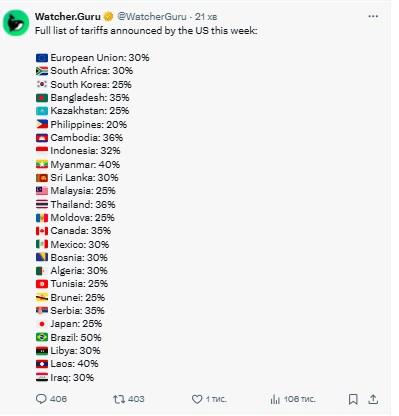
Task: Open the three-dot more options menu
Action: (x=373, y=16)
